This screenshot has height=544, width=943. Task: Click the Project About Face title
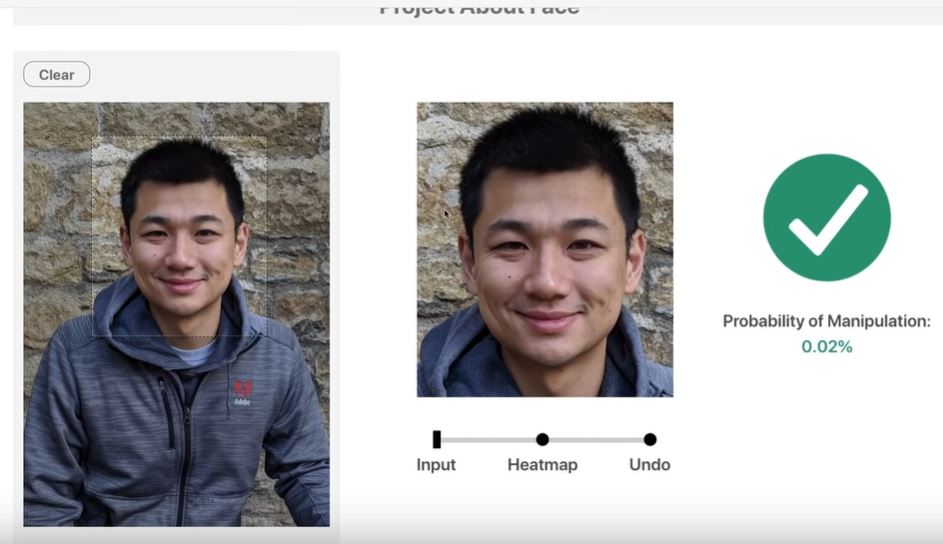coord(479,9)
